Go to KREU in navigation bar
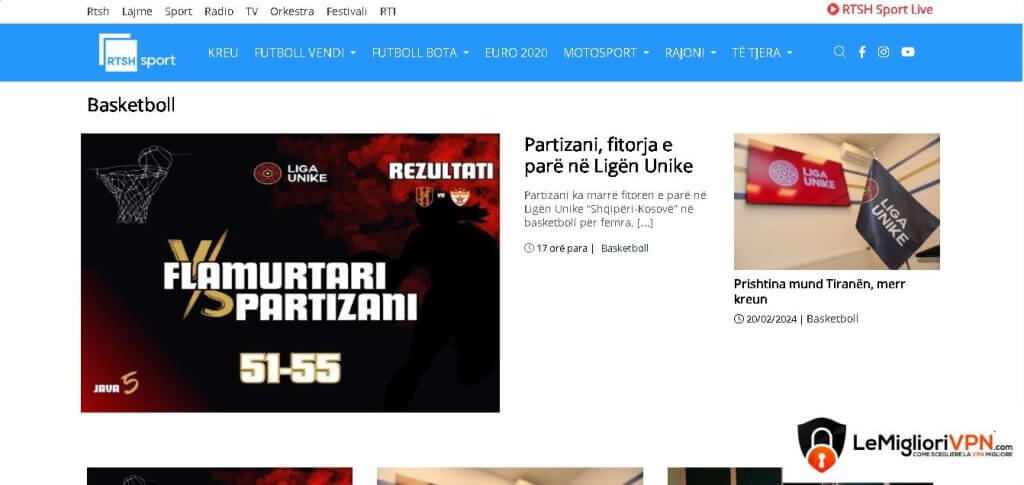Screen dimensions: 1024x485 coord(223,53)
